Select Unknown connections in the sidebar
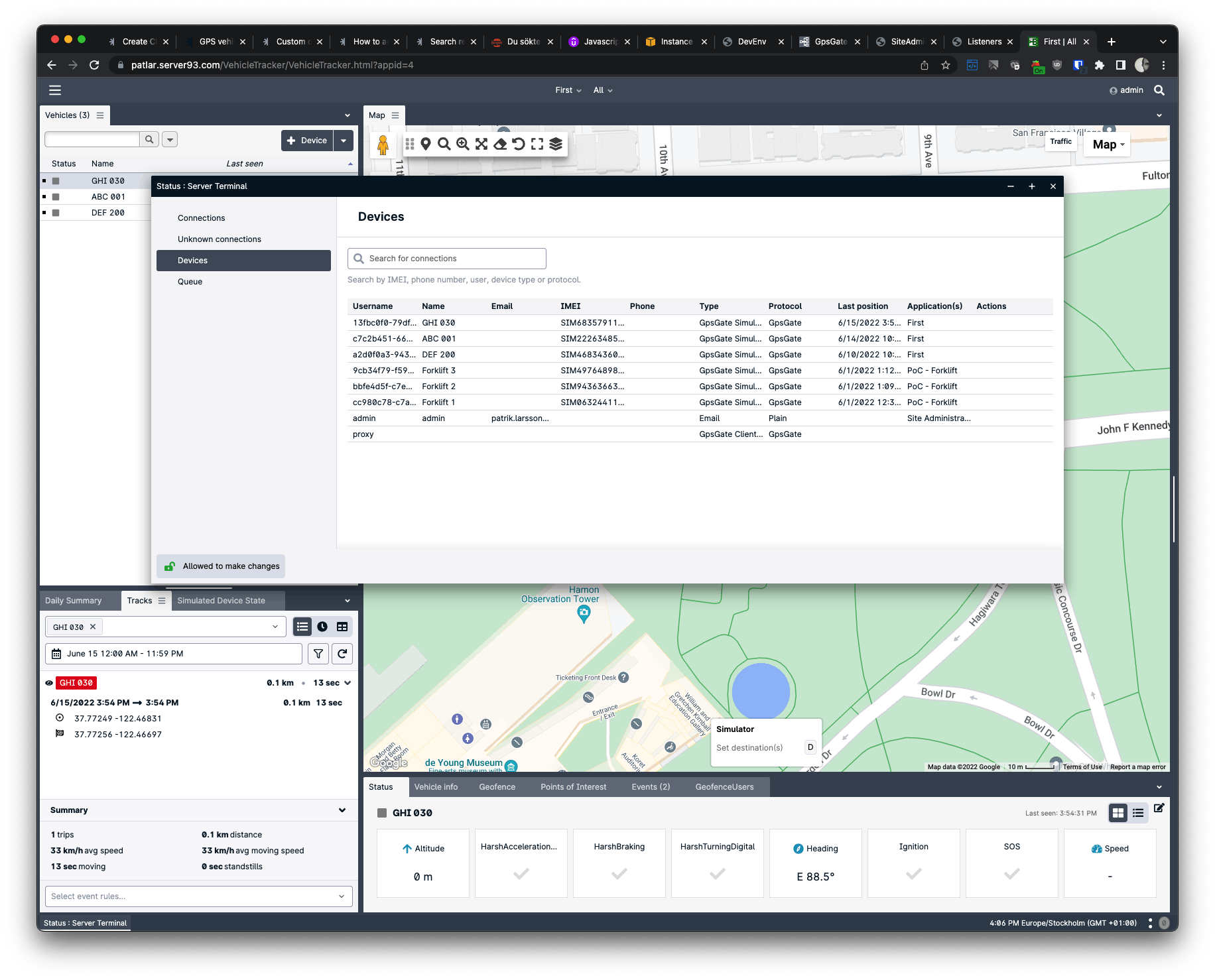 [219, 239]
